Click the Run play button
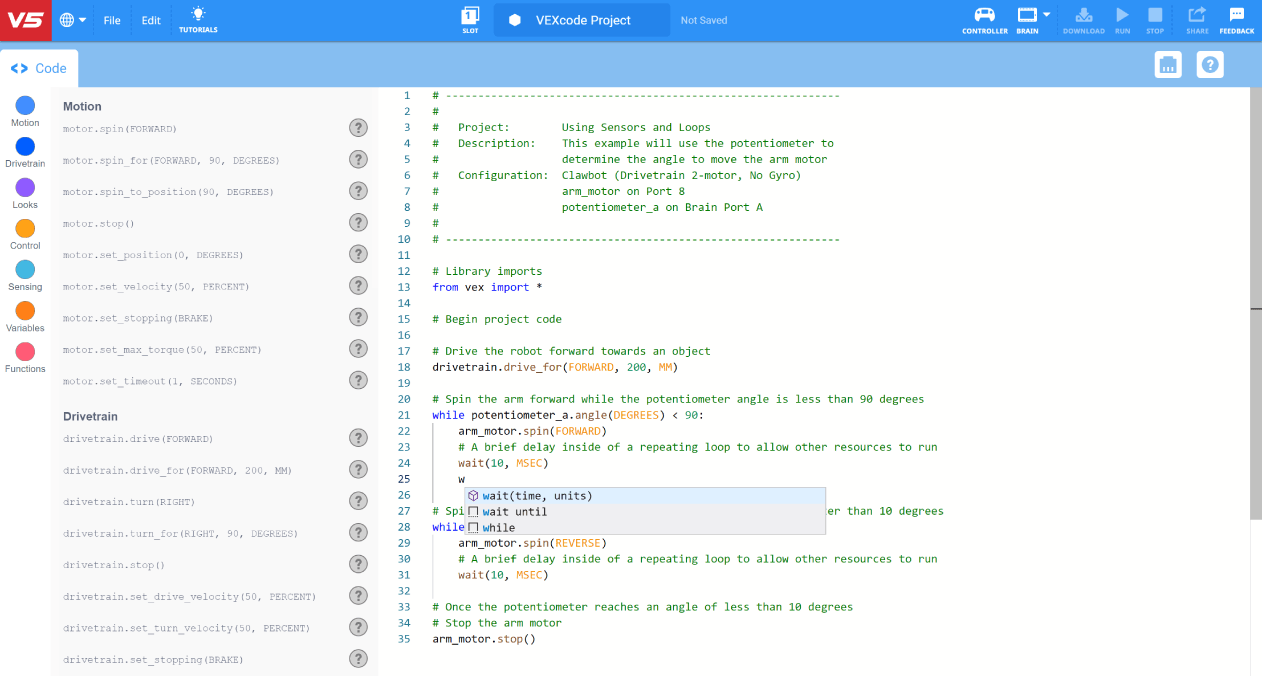The height and width of the screenshot is (676, 1262). pyautogui.click(x=1123, y=19)
